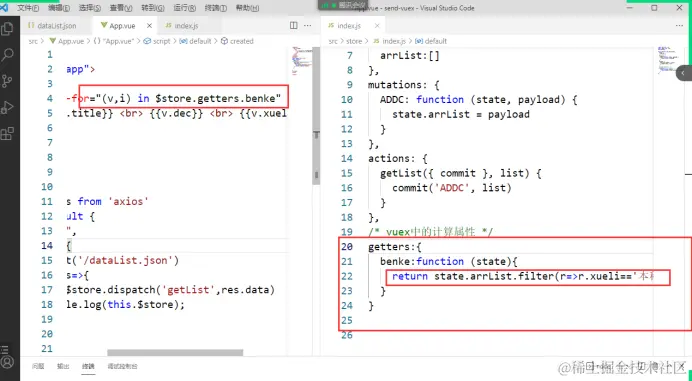692x381 pixels.
Task: Click the Accounts icon in activity bar
Action: [x=7, y=362]
